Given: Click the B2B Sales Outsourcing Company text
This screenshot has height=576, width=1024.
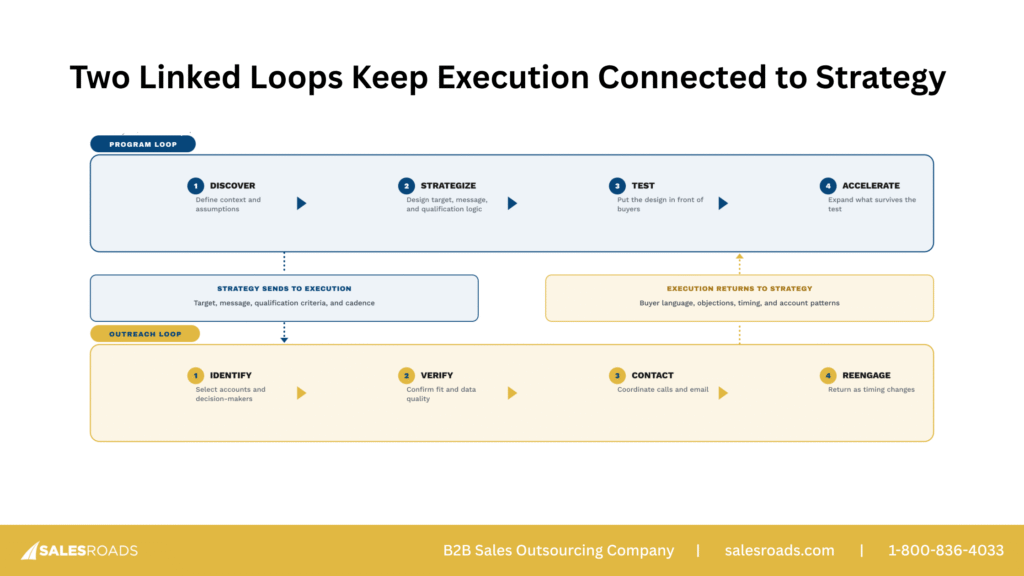Looking at the screenshot, I should [558, 551].
